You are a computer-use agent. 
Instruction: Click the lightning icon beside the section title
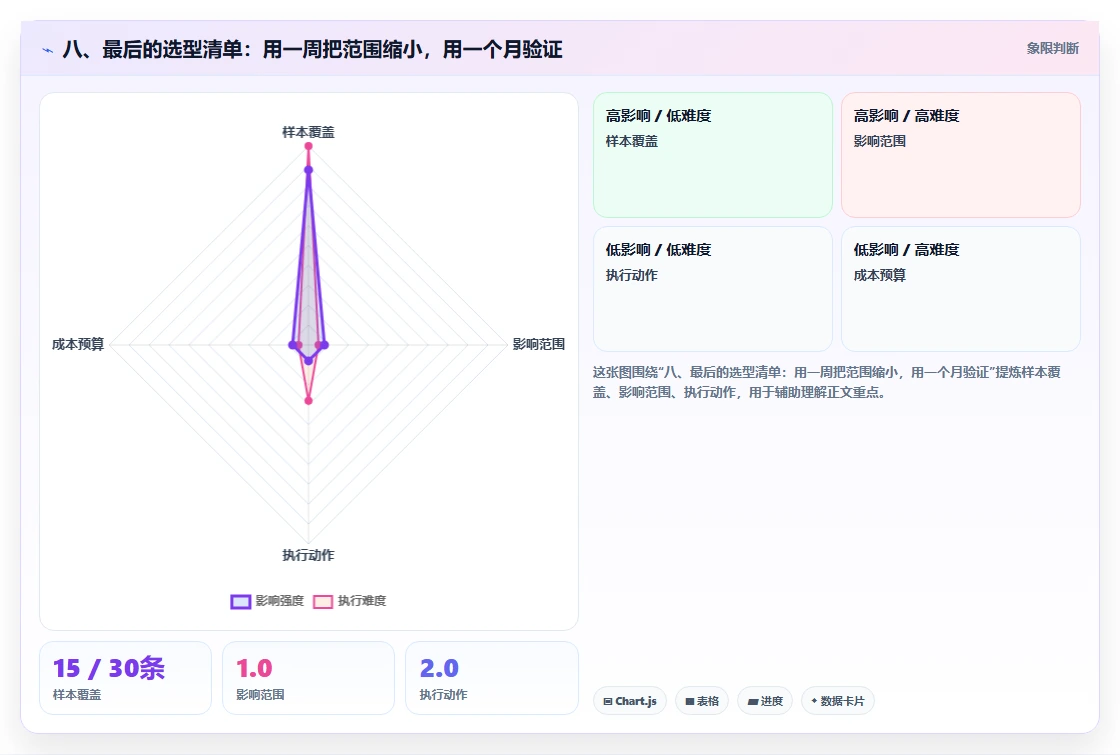(47, 50)
